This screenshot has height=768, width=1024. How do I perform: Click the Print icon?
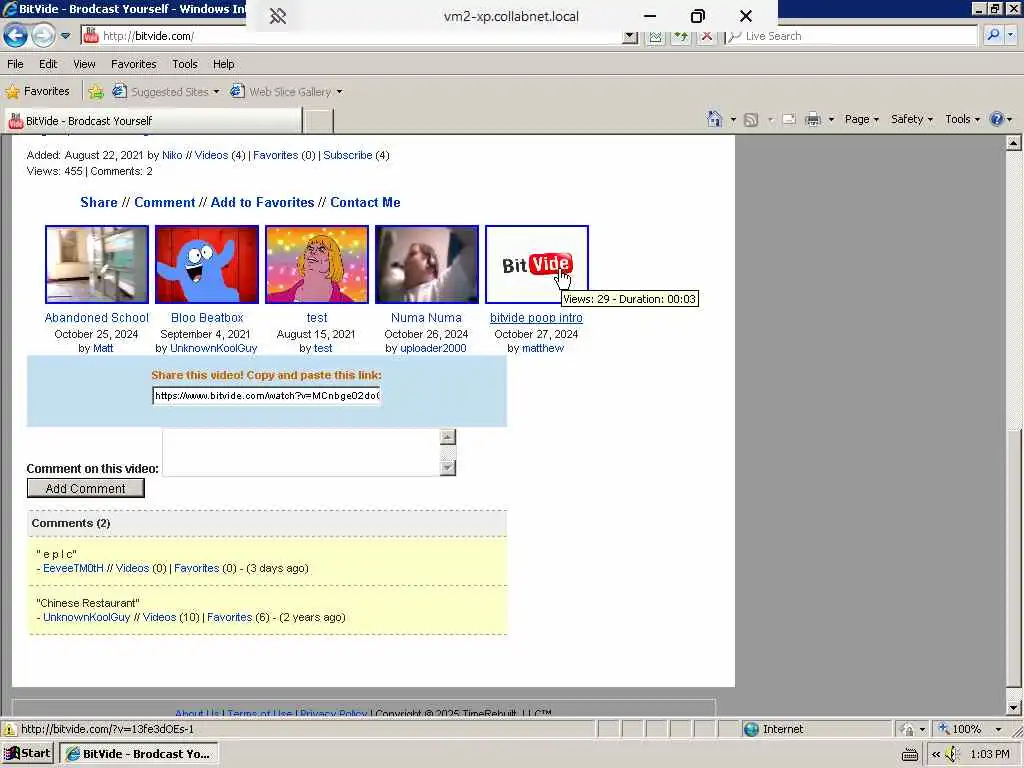[813, 120]
